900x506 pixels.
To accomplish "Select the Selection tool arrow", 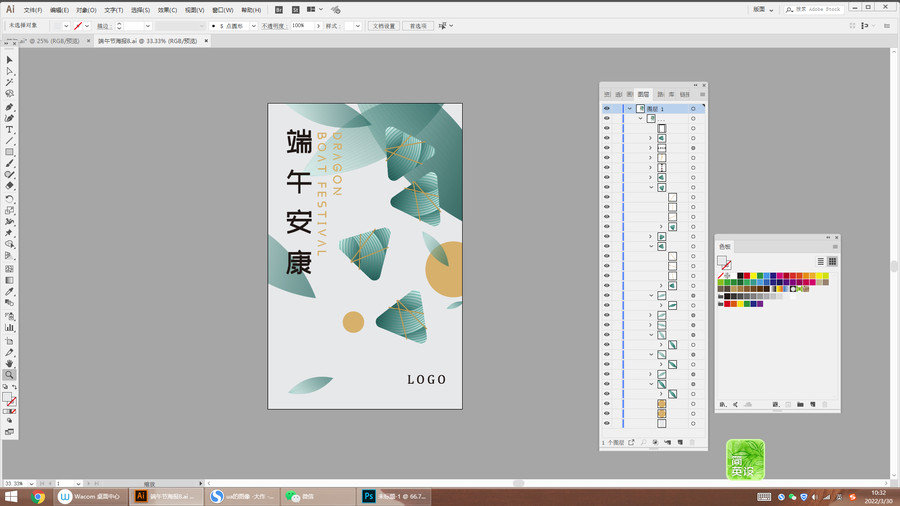I will pos(9,60).
